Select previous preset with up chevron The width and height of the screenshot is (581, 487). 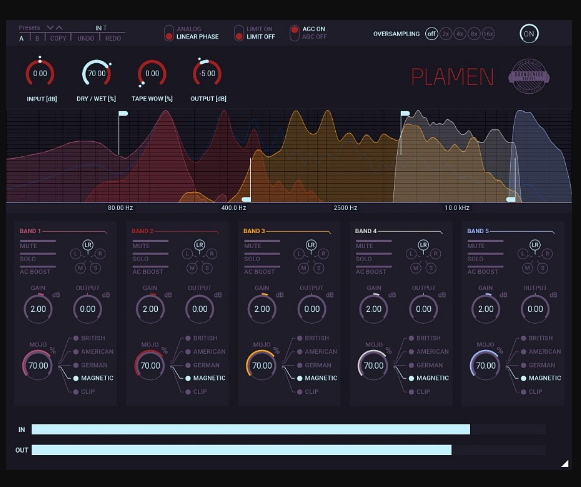click(x=59, y=28)
